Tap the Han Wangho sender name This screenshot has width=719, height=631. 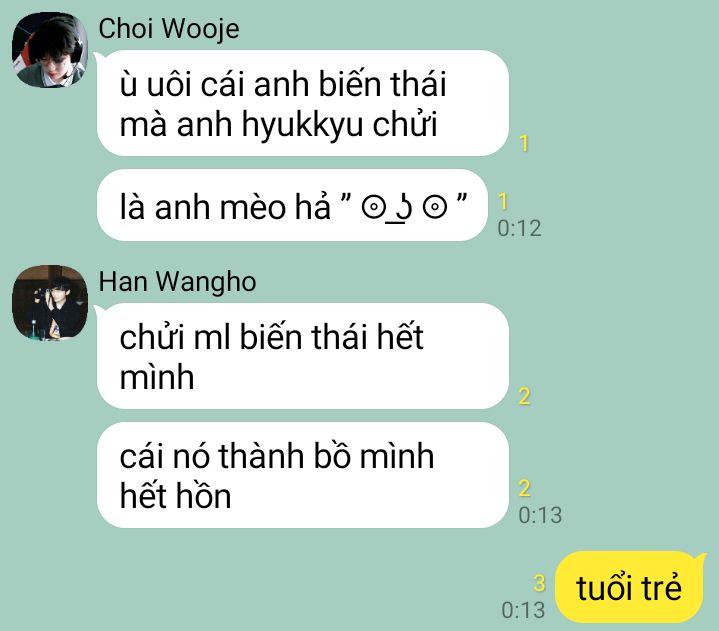[177, 282]
